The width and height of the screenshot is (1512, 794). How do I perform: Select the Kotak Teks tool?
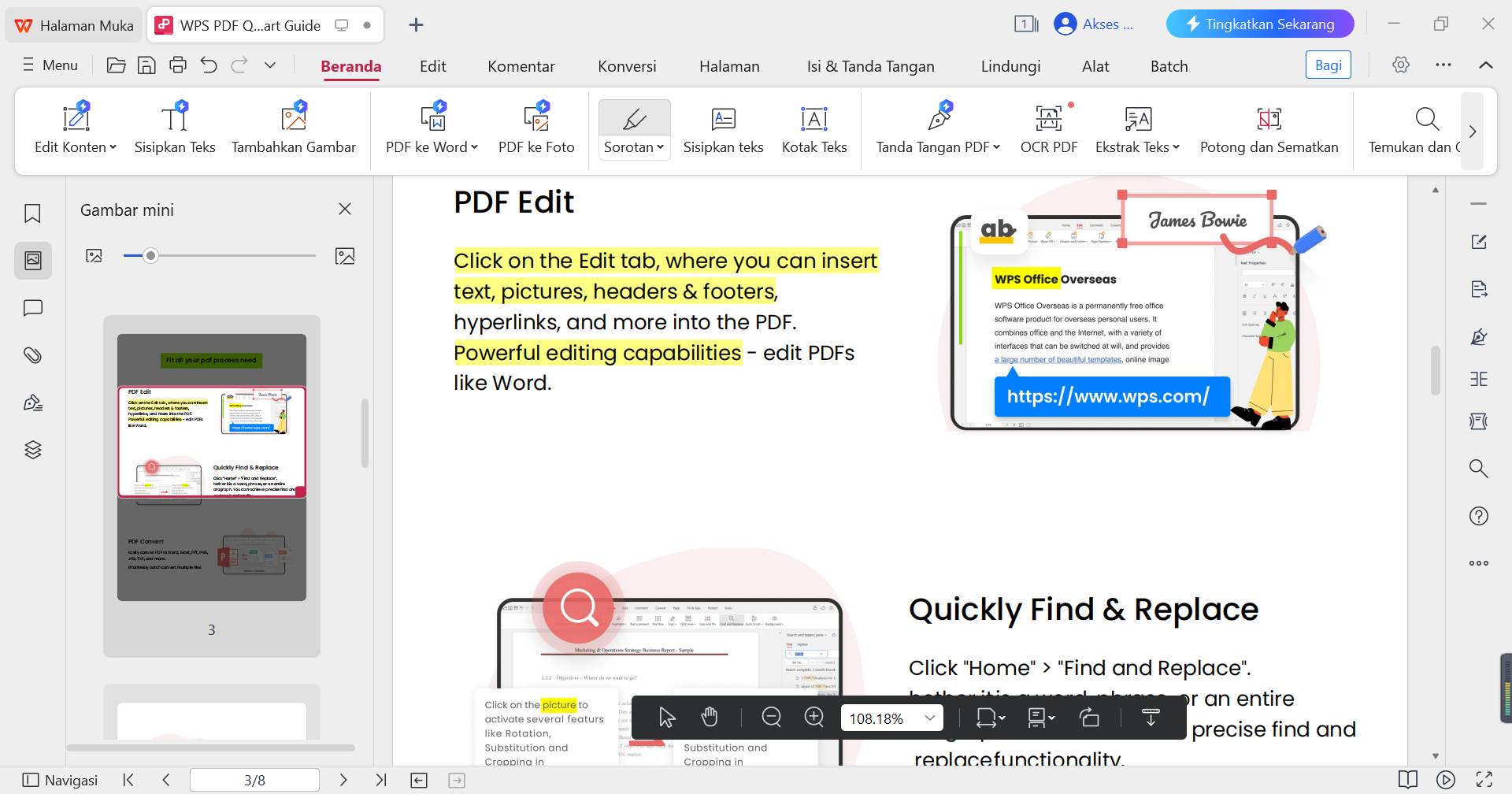[x=814, y=128]
